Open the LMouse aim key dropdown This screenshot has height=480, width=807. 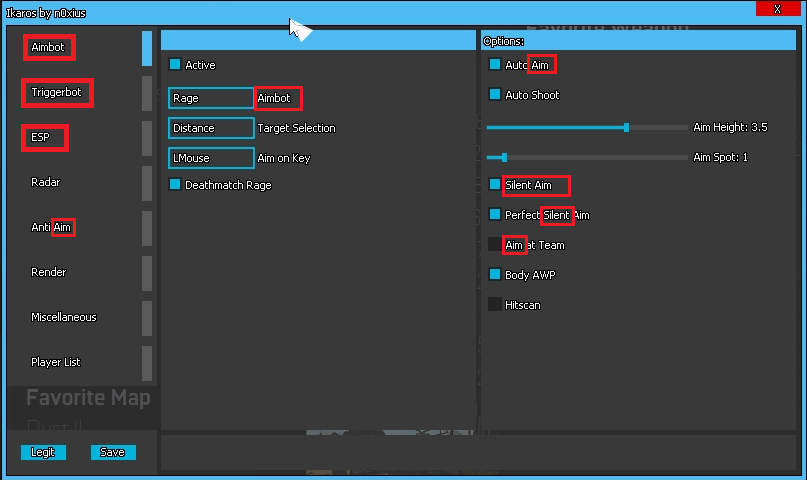[211, 158]
